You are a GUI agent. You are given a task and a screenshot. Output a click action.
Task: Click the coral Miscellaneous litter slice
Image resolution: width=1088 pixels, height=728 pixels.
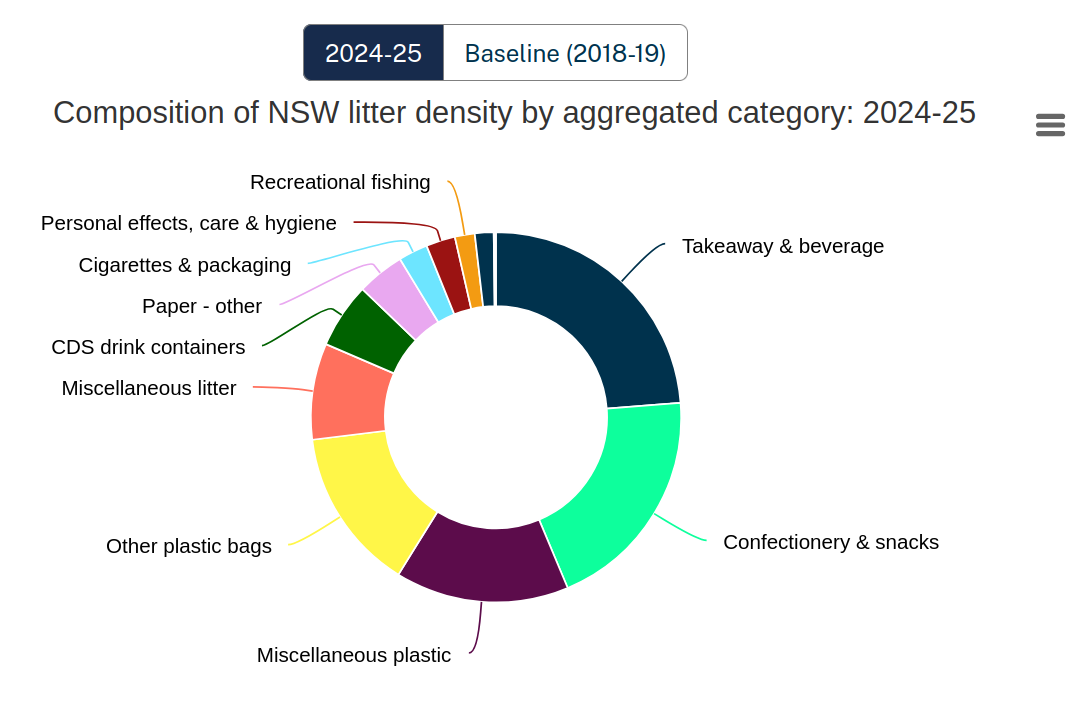pyautogui.click(x=349, y=394)
